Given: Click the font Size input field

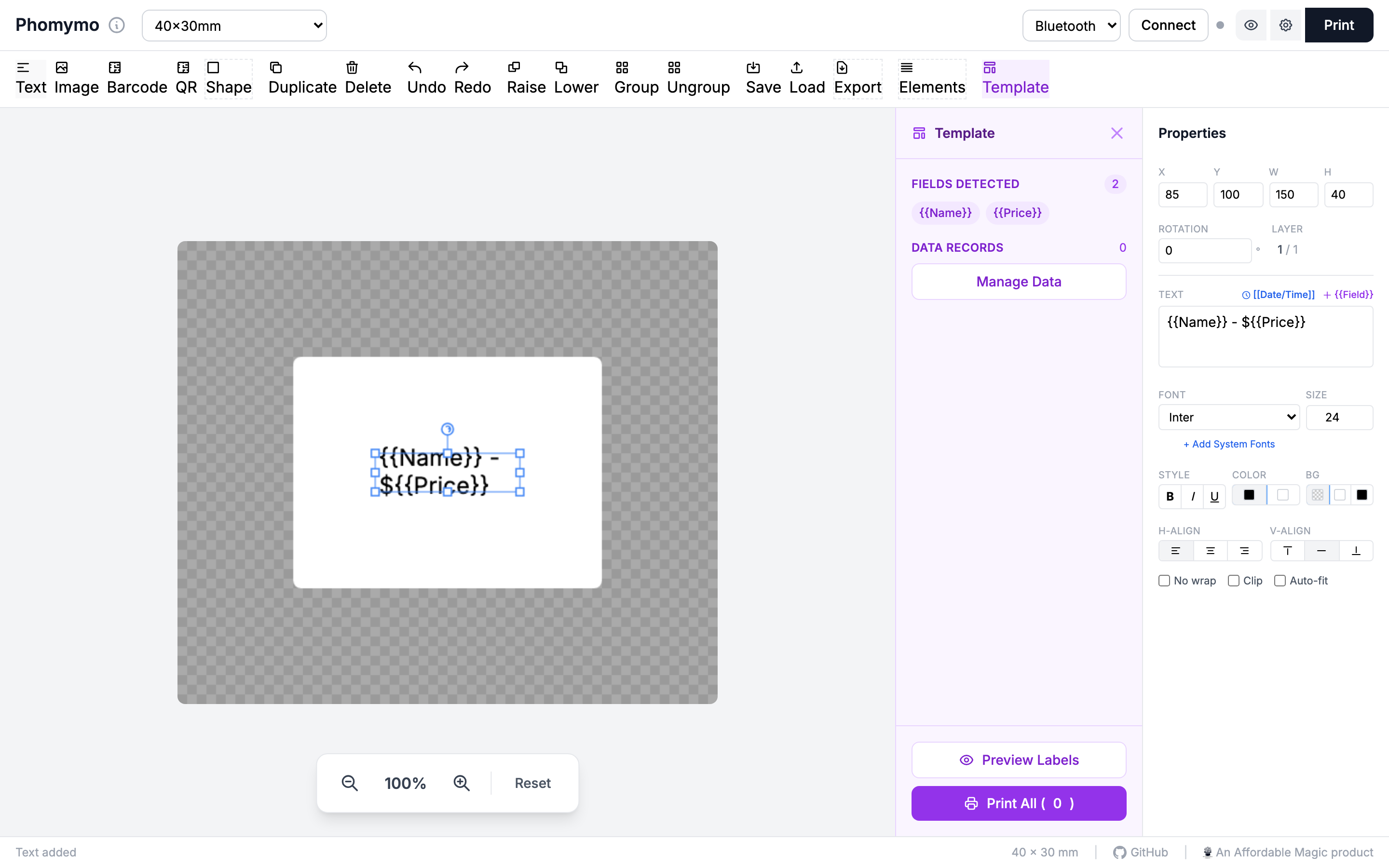Looking at the screenshot, I should 1338,417.
